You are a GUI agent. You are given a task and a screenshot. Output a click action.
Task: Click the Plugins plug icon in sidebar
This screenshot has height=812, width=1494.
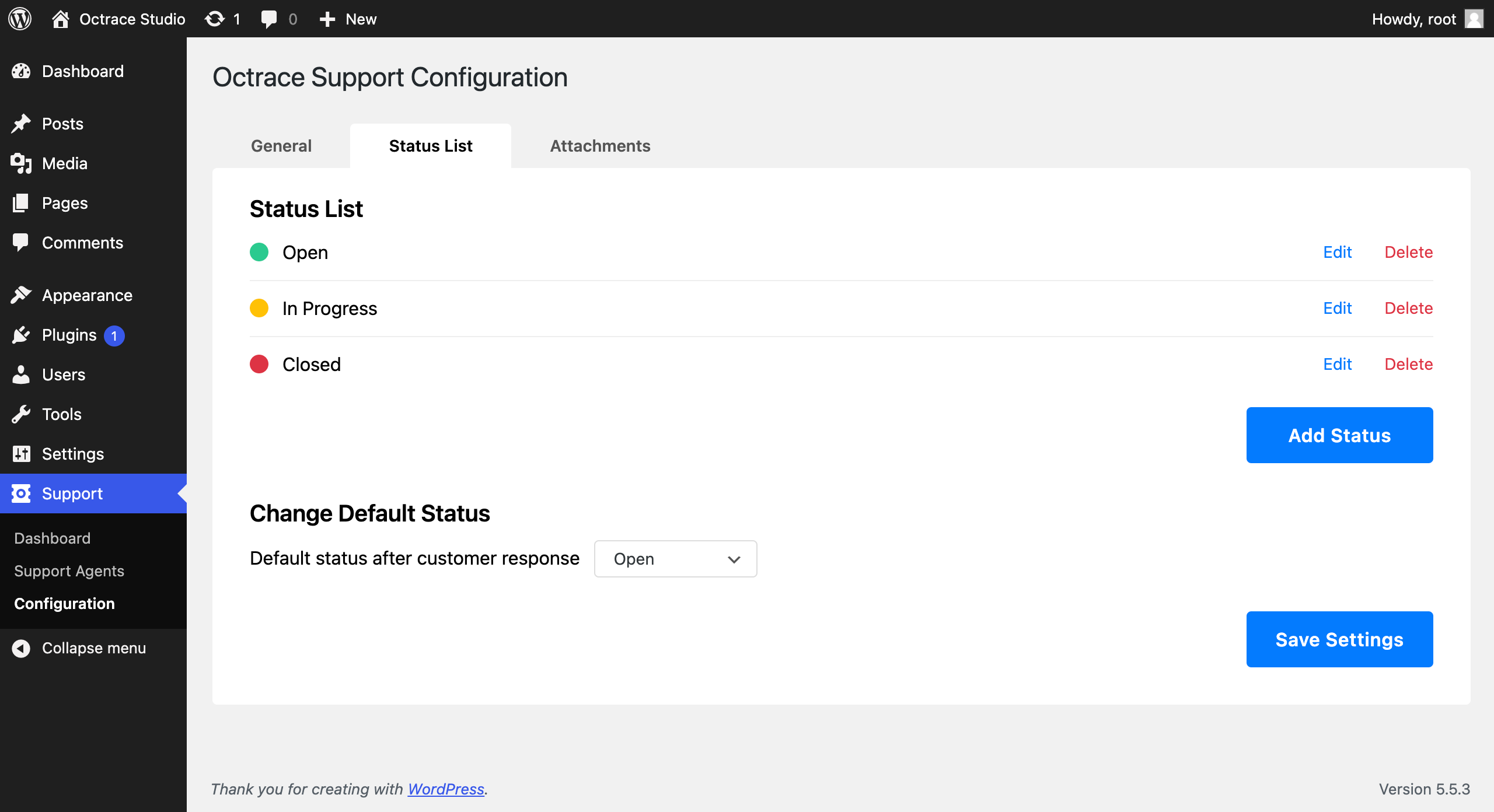21,335
